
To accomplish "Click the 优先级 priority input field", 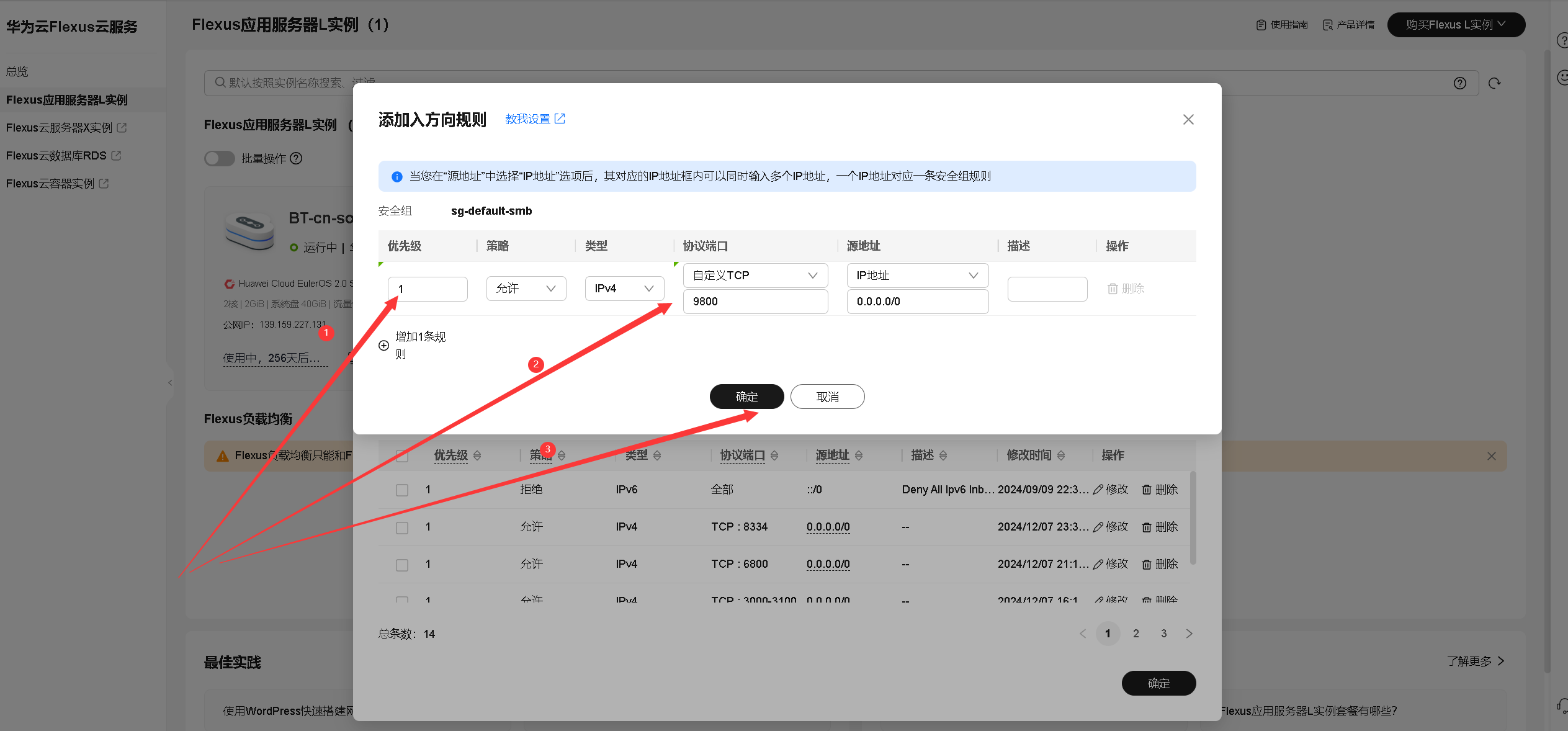I will tap(428, 289).
